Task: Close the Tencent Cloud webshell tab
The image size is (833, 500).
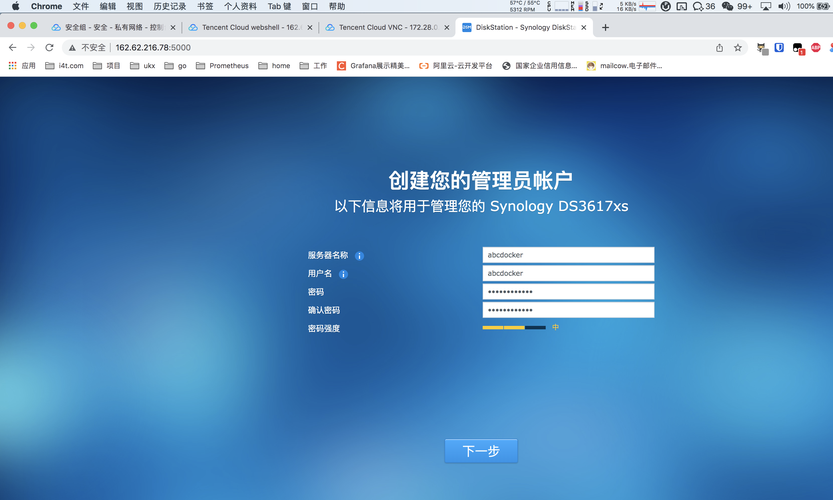Action: [x=310, y=28]
